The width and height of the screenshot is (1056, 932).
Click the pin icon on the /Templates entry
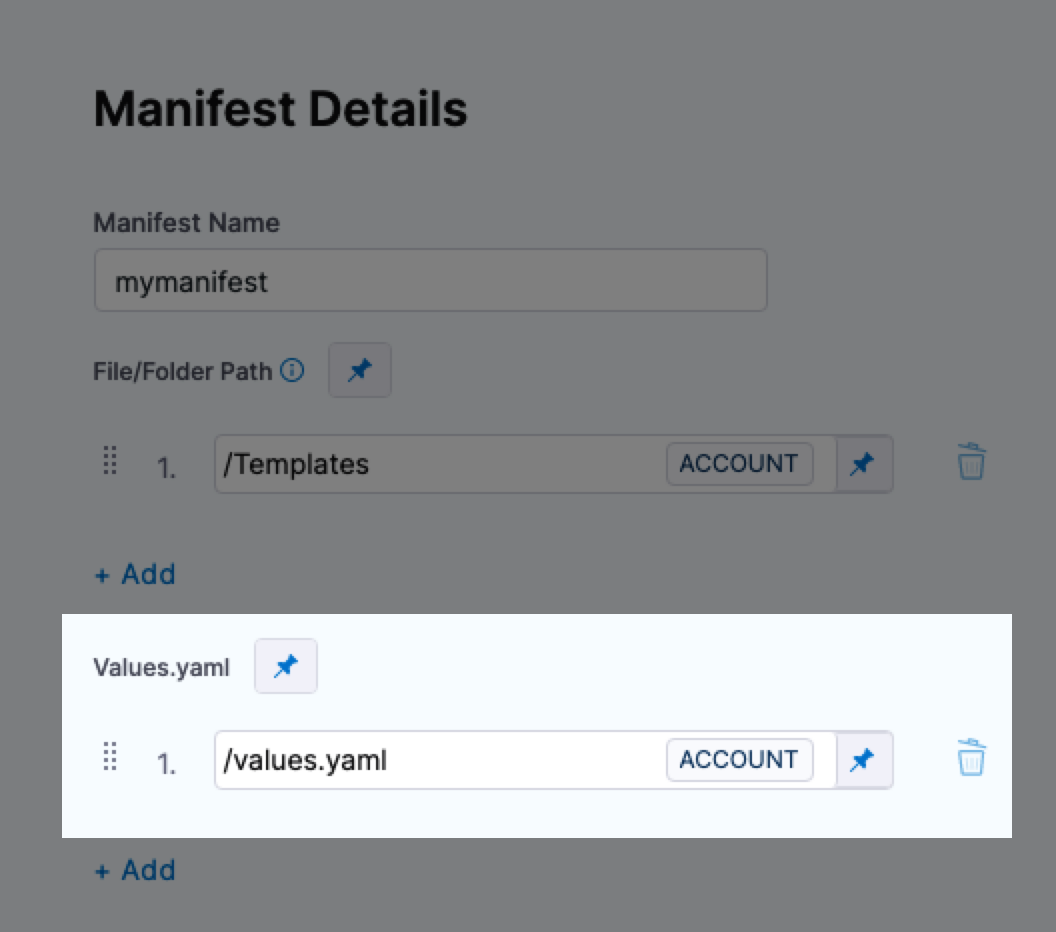tap(863, 464)
